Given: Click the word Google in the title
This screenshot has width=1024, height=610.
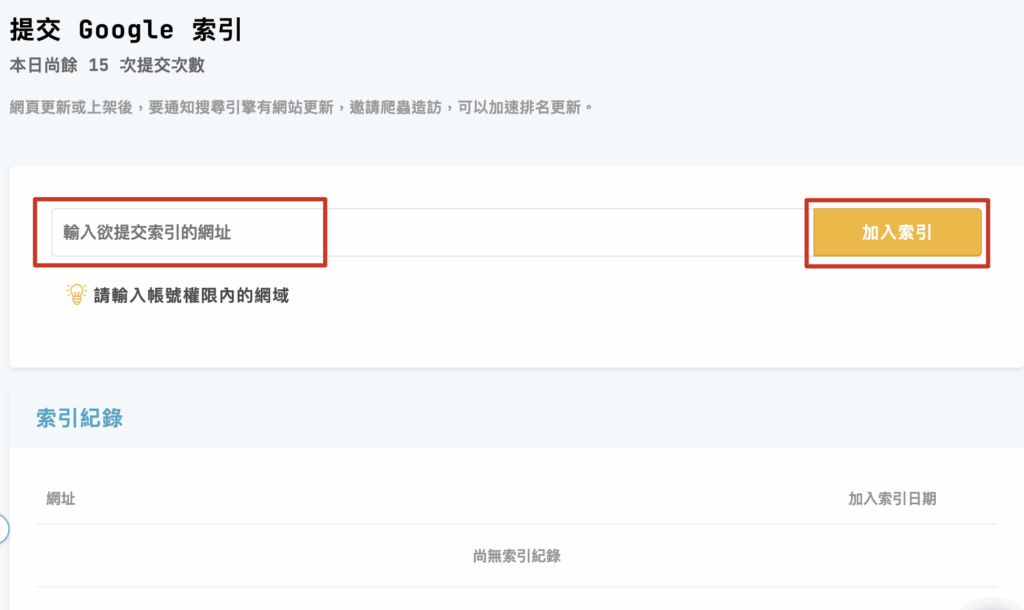Looking at the screenshot, I should coord(124,30).
